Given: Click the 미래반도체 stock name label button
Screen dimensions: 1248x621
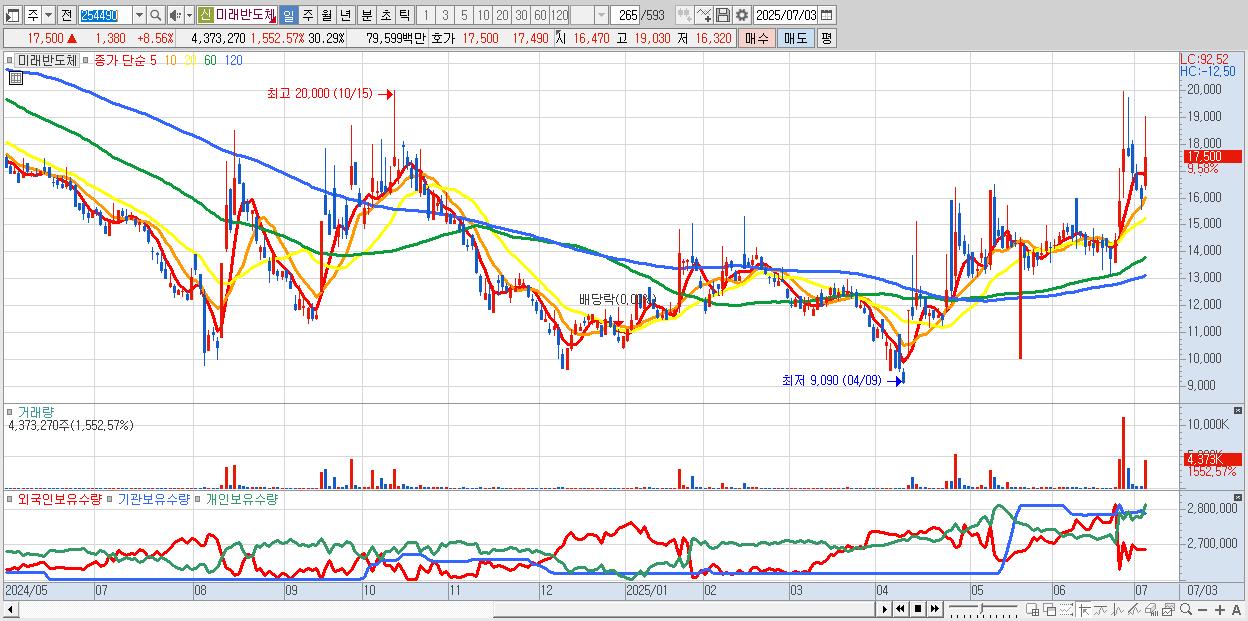Looking at the screenshot, I should 245,15.
